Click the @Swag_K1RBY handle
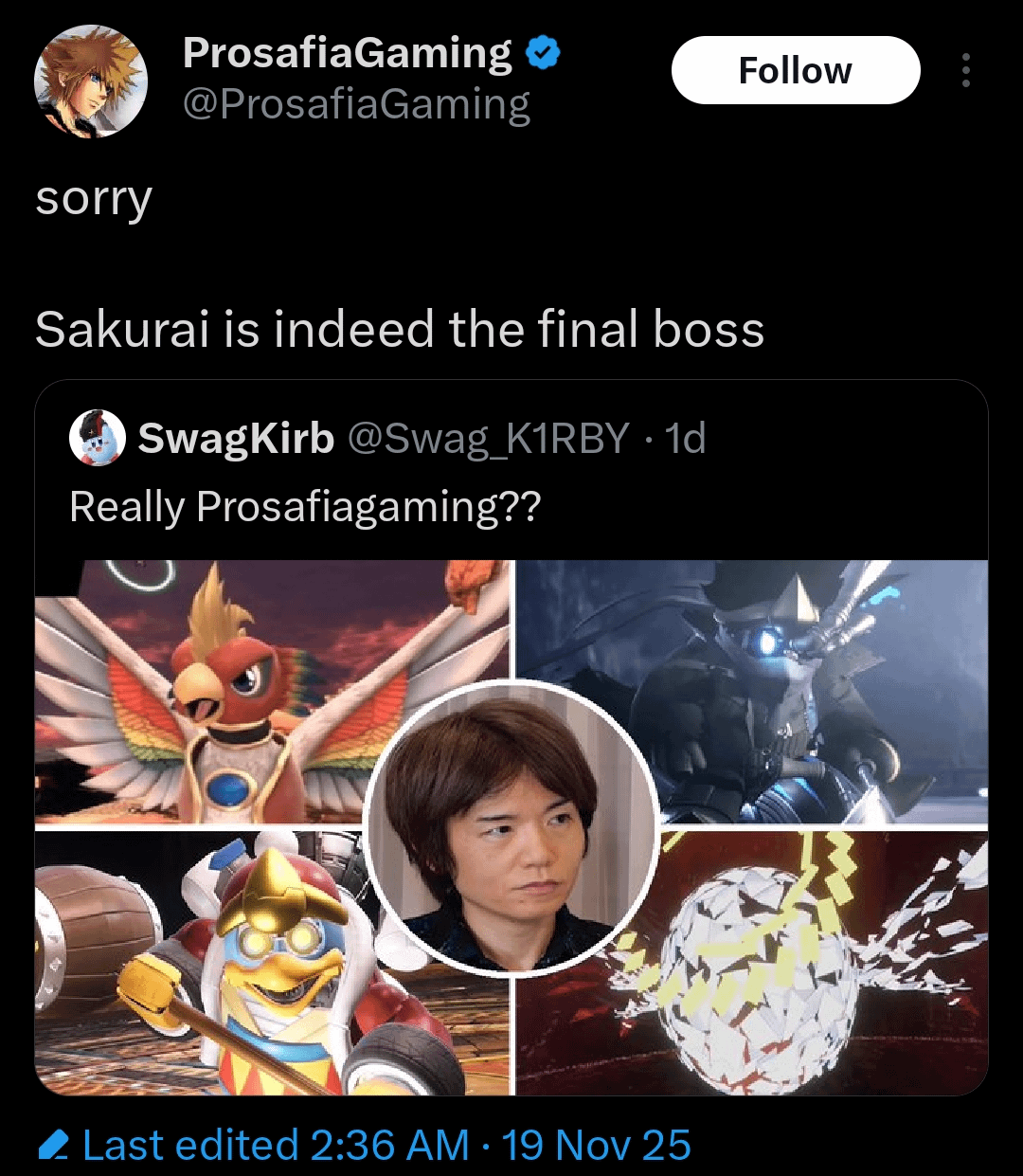This screenshot has height=1176, width=1023. click(489, 438)
